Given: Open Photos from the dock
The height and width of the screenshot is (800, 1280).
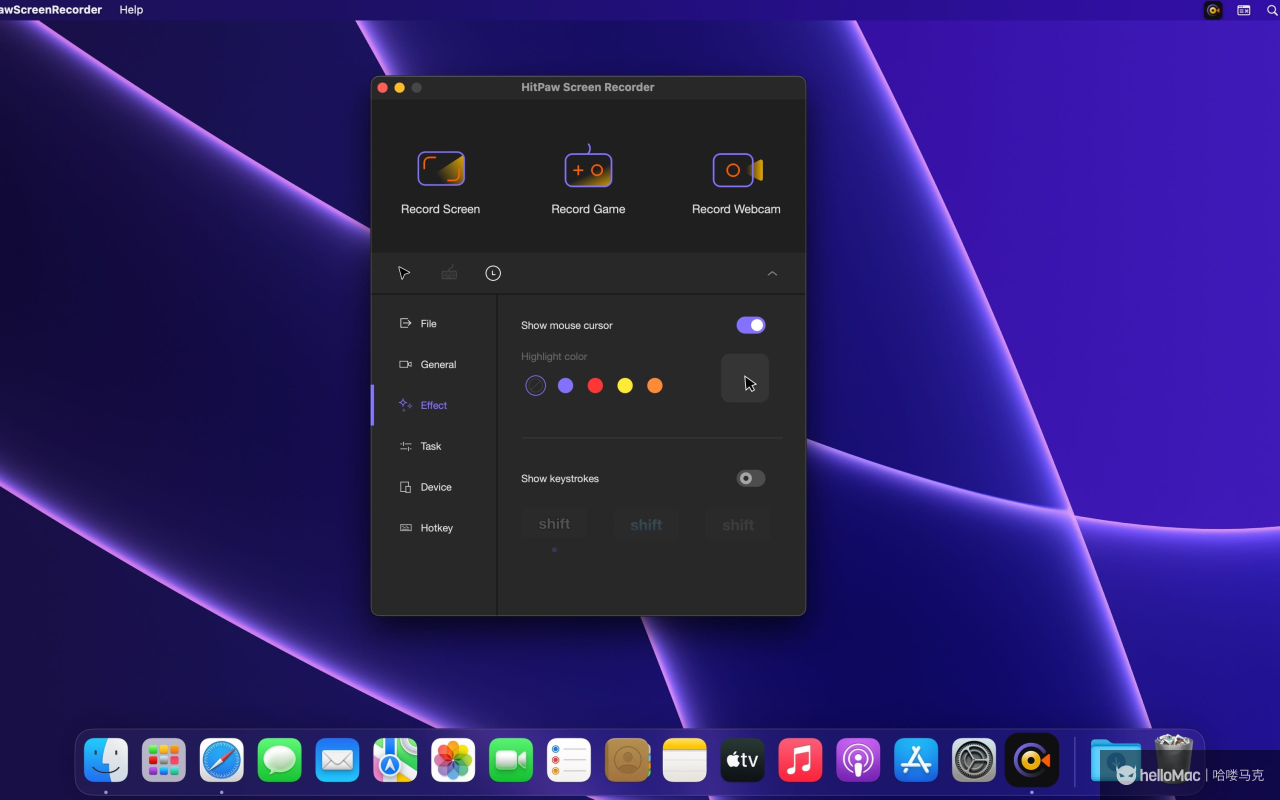Looking at the screenshot, I should 454,760.
